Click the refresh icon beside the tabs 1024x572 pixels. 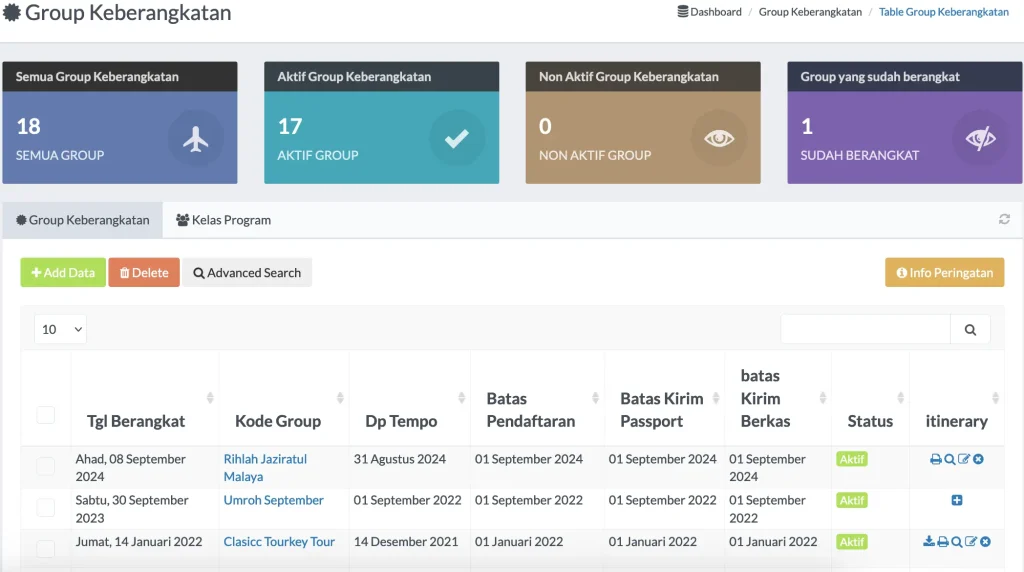click(x=1004, y=220)
